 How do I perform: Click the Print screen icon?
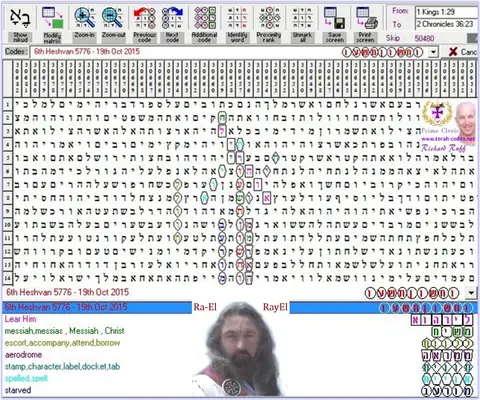(366, 18)
